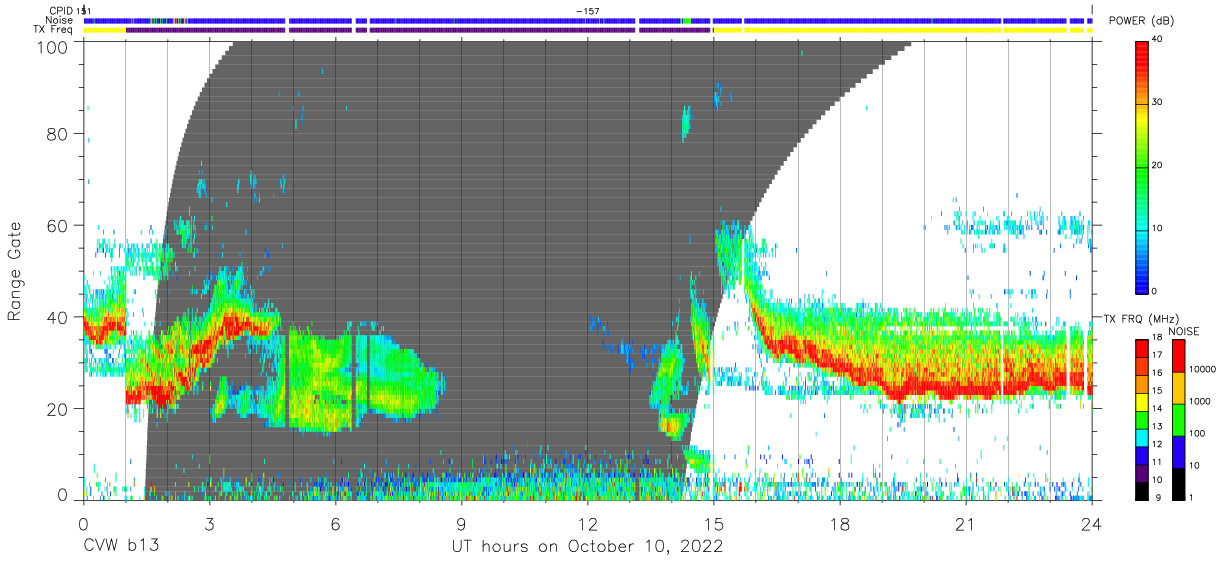Click the 100 label on the NOISE colorbar
This screenshot has width=1228, height=567.
coord(1197,433)
